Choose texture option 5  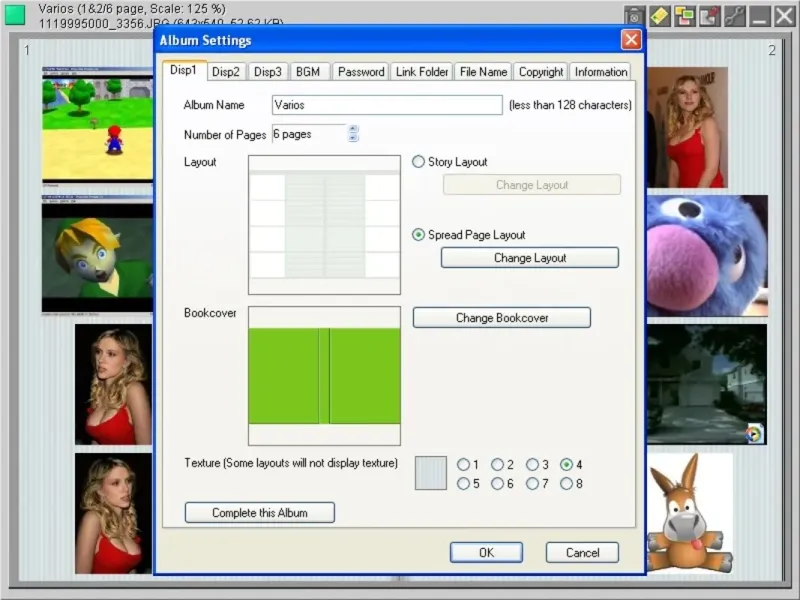pos(463,483)
